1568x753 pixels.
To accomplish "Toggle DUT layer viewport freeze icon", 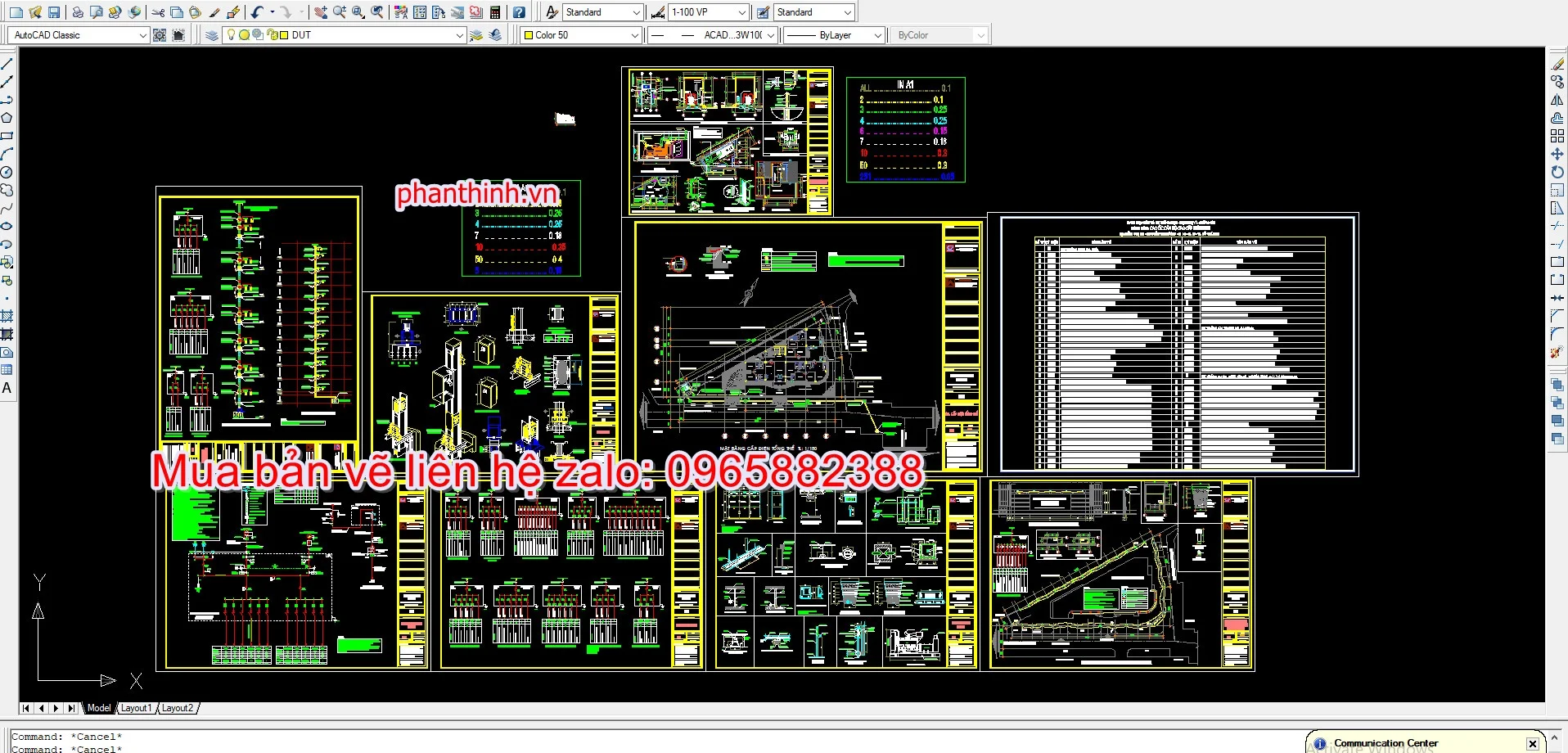I will 258,35.
